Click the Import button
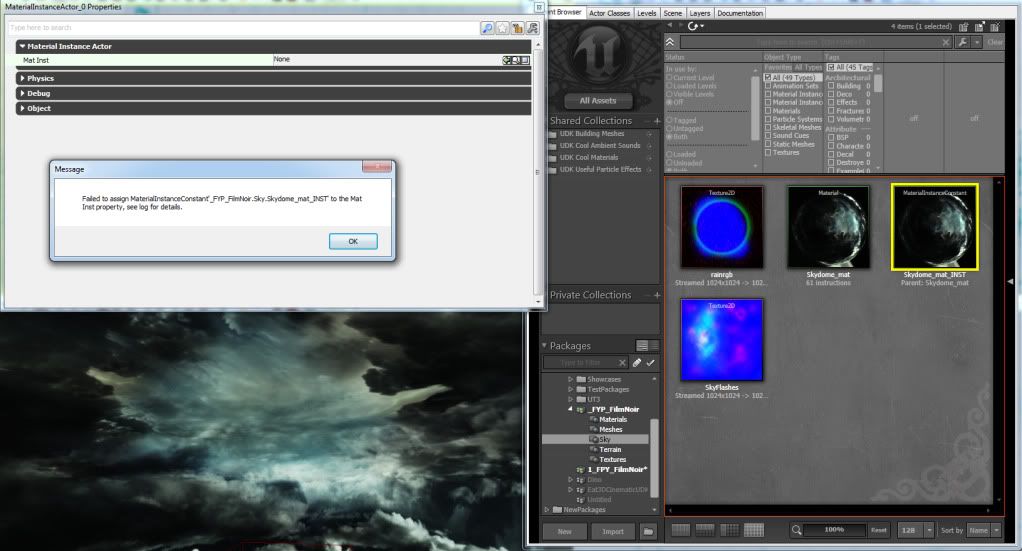This screenshot has height=551, width=1022. [613, 531]
